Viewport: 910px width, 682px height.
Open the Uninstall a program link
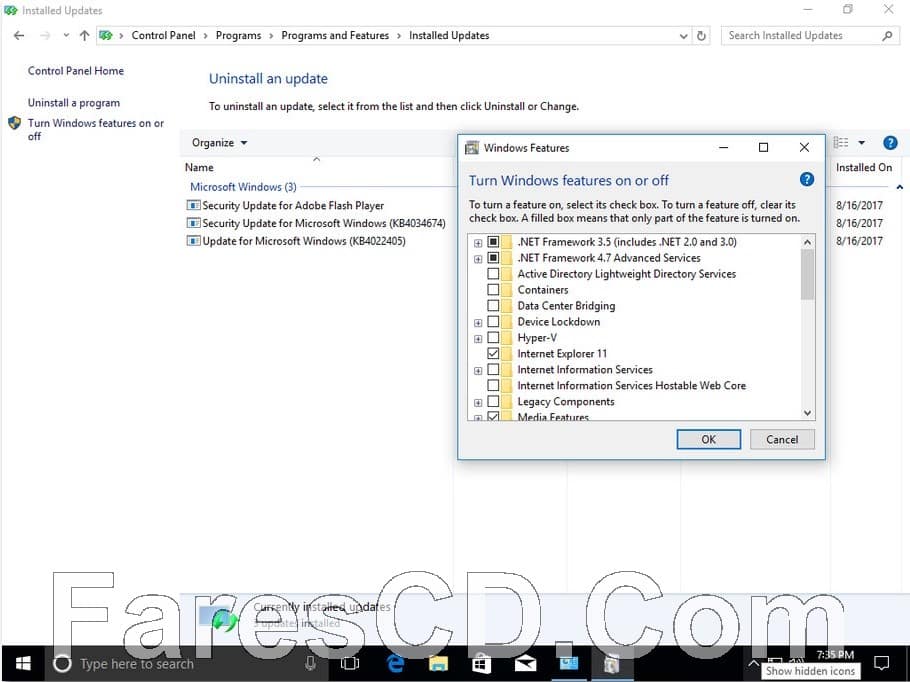[74, 103]
